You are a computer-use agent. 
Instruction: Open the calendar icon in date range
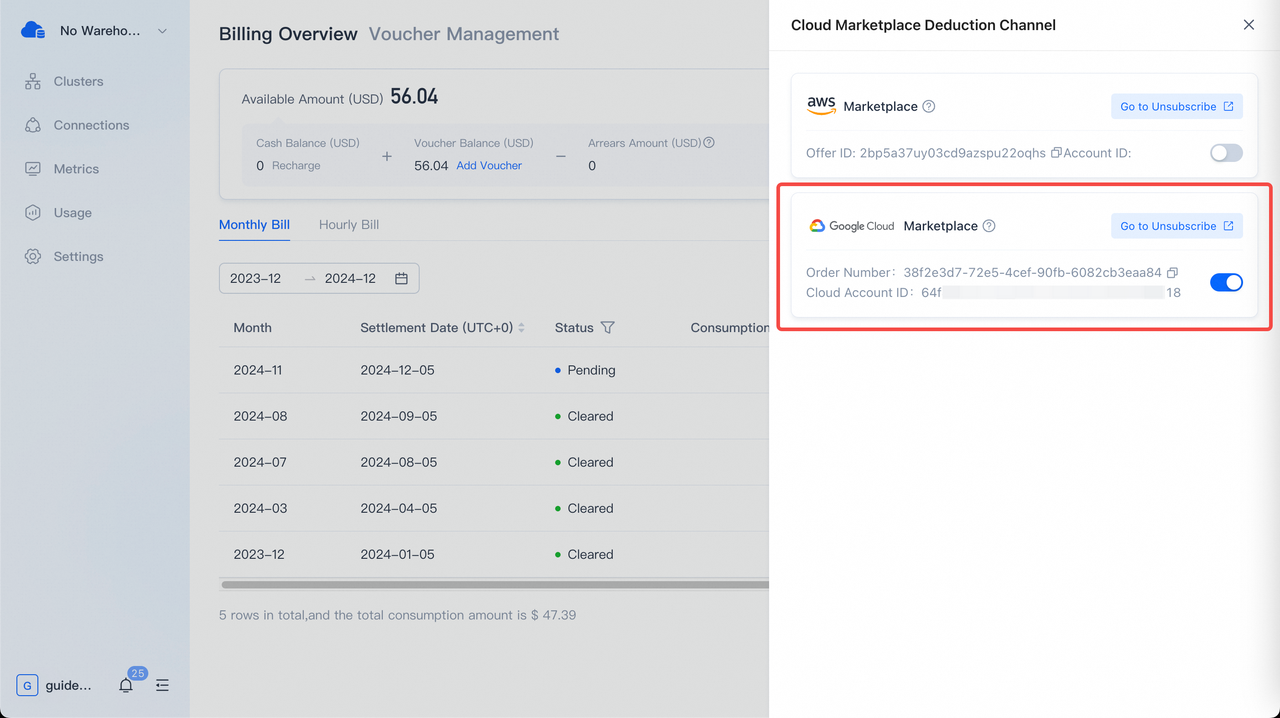(x=401, y=279)
